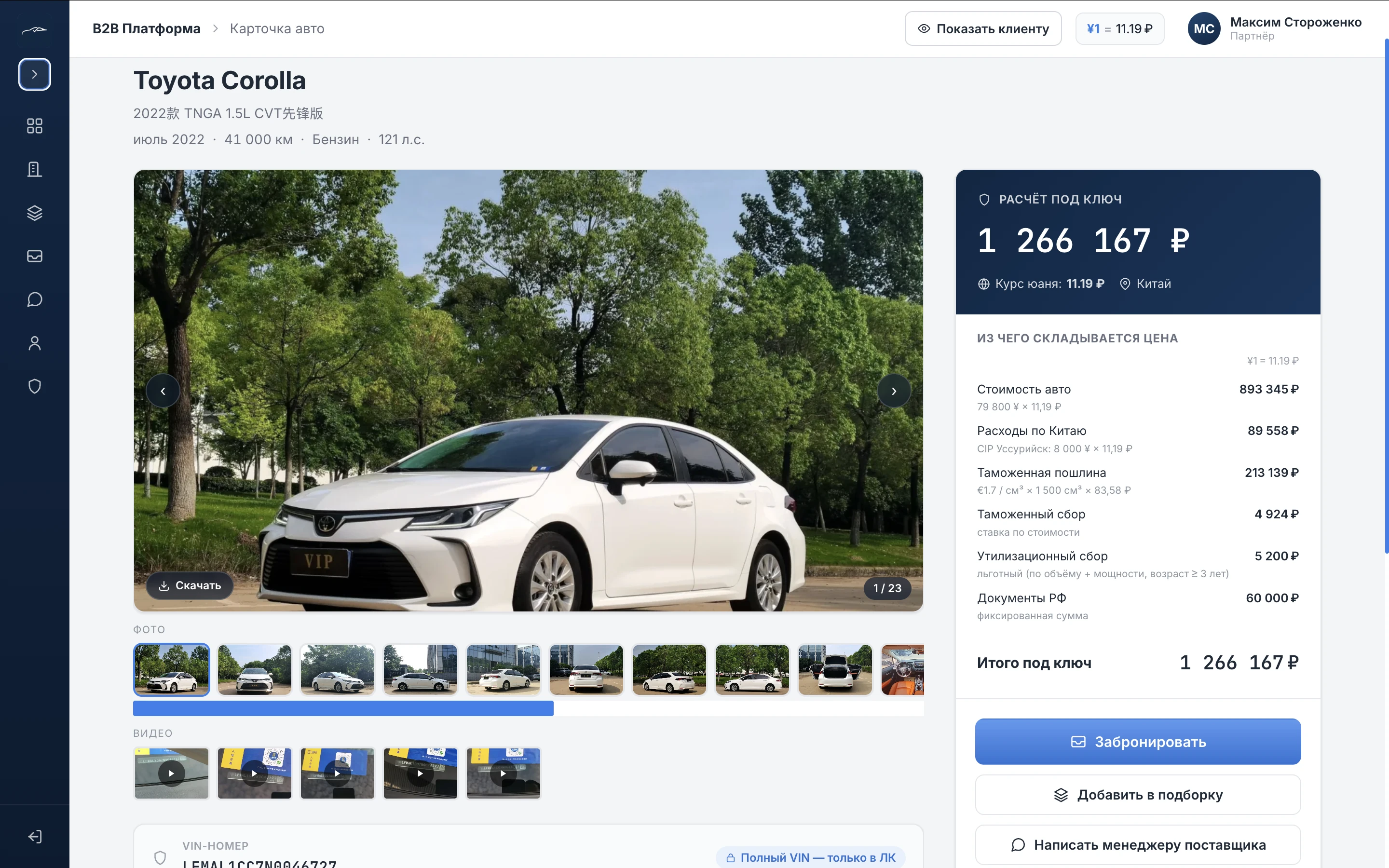Click Добавить в подборку button
This screenshot has width=1389, height=868.
[1138, 795]
